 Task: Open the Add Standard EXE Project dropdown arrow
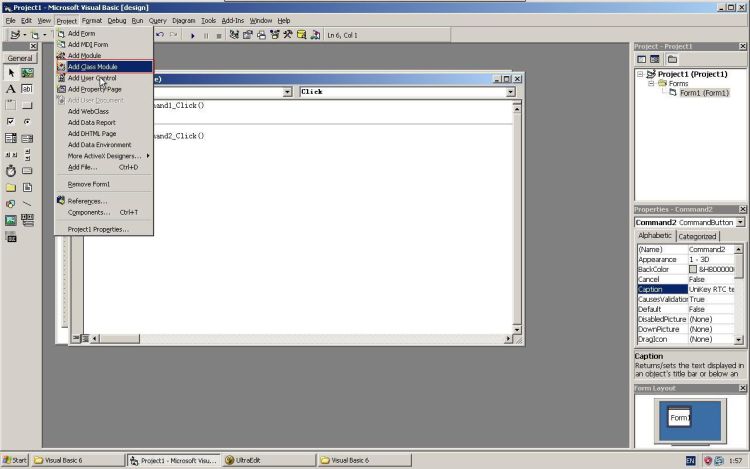tap(25, 35)
